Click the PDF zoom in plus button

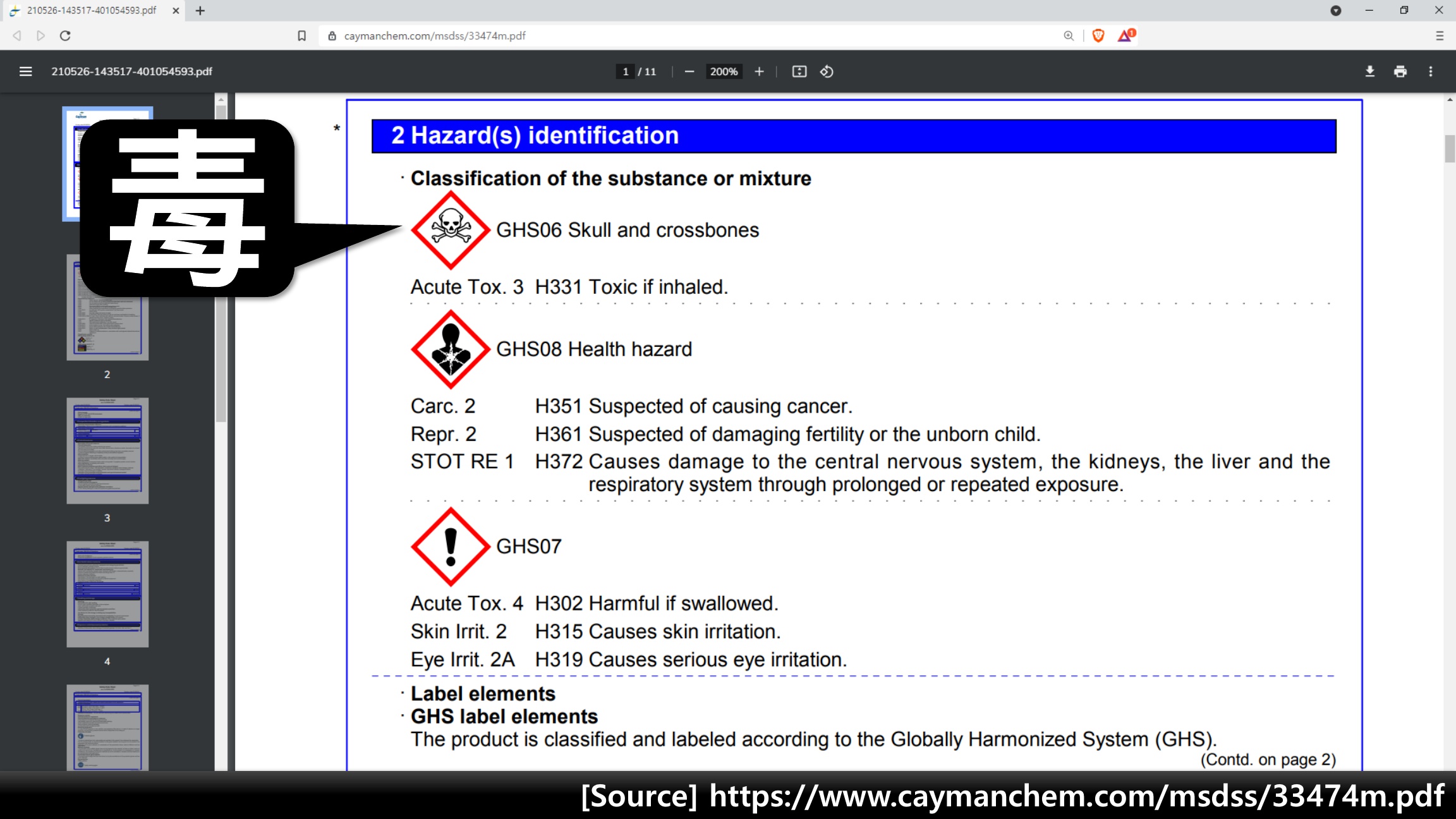759,71
